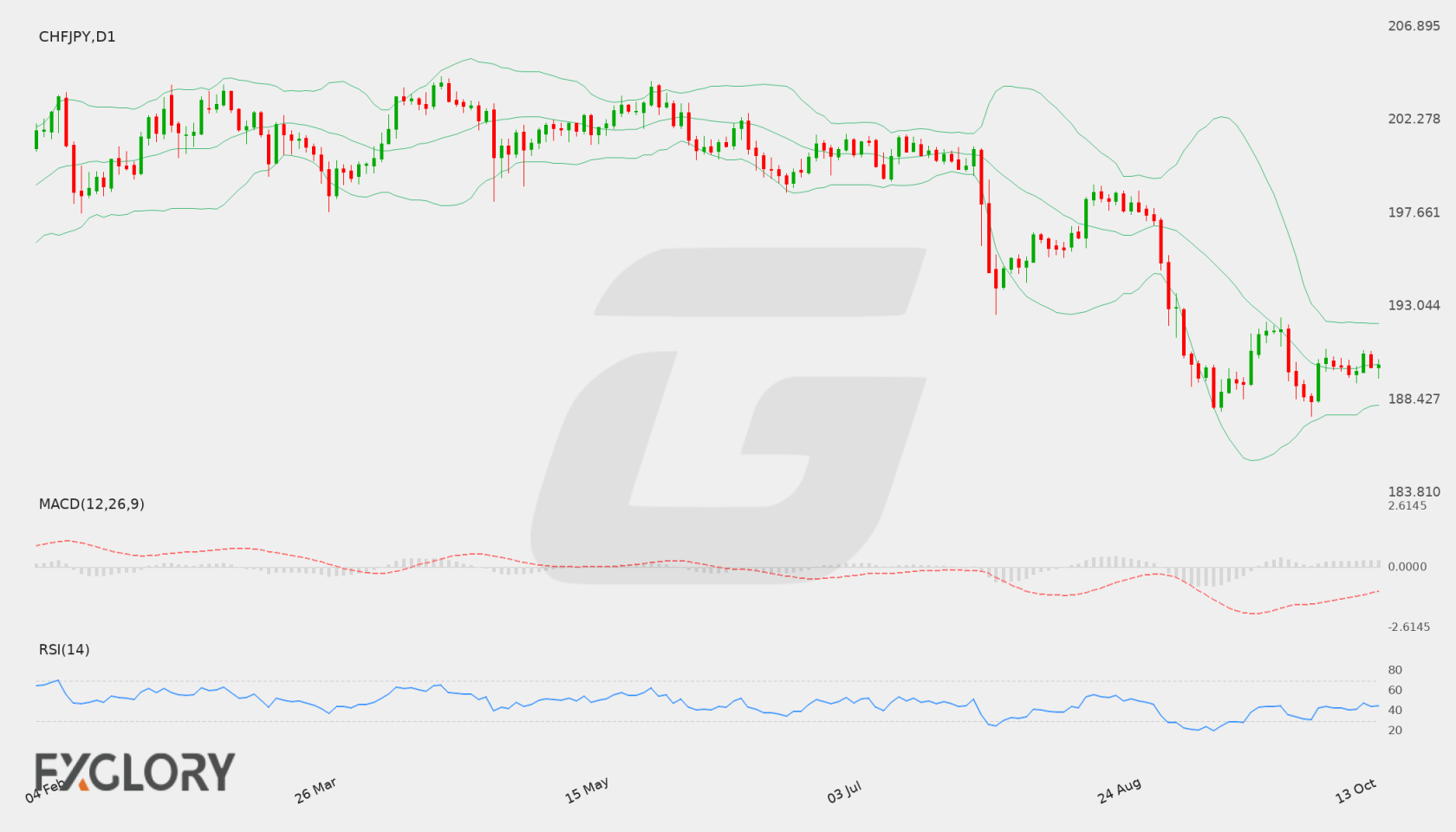Click the 197.661 price level

[x=1414, y=212]
